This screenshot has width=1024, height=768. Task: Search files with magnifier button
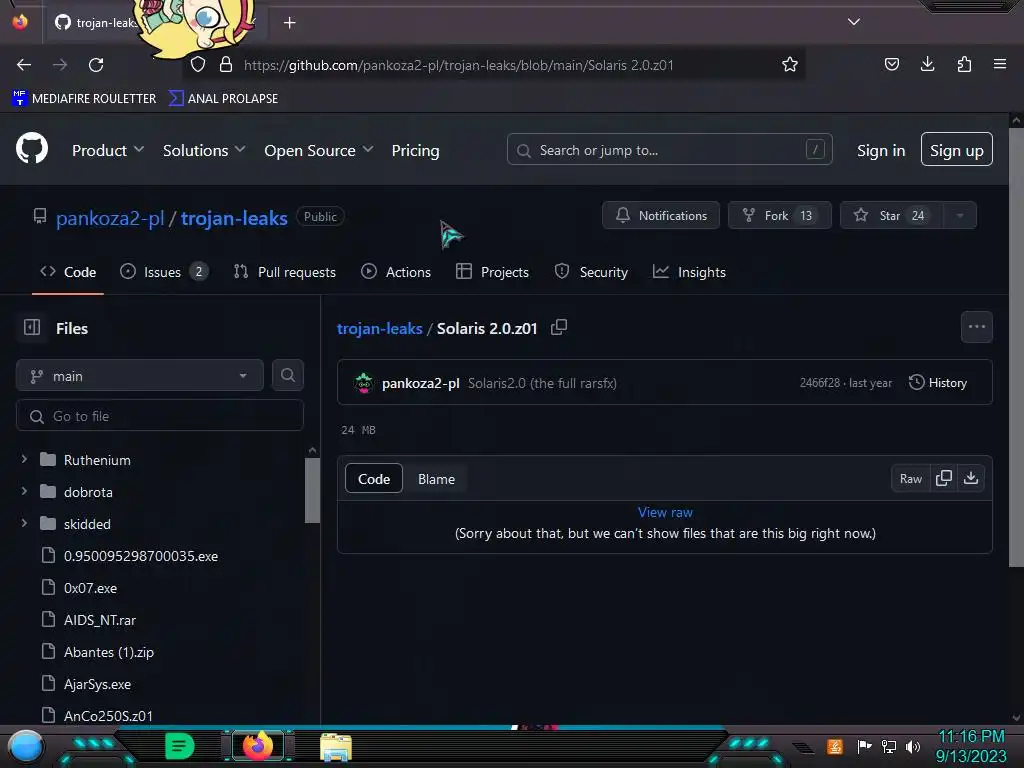point(287,376)
